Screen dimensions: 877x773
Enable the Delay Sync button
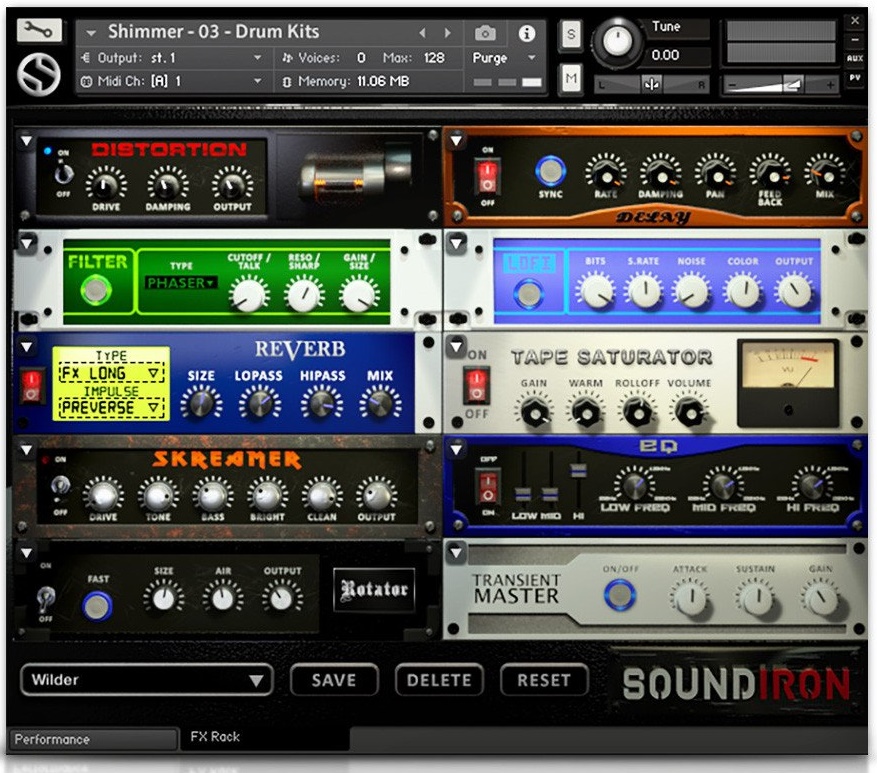550,171
